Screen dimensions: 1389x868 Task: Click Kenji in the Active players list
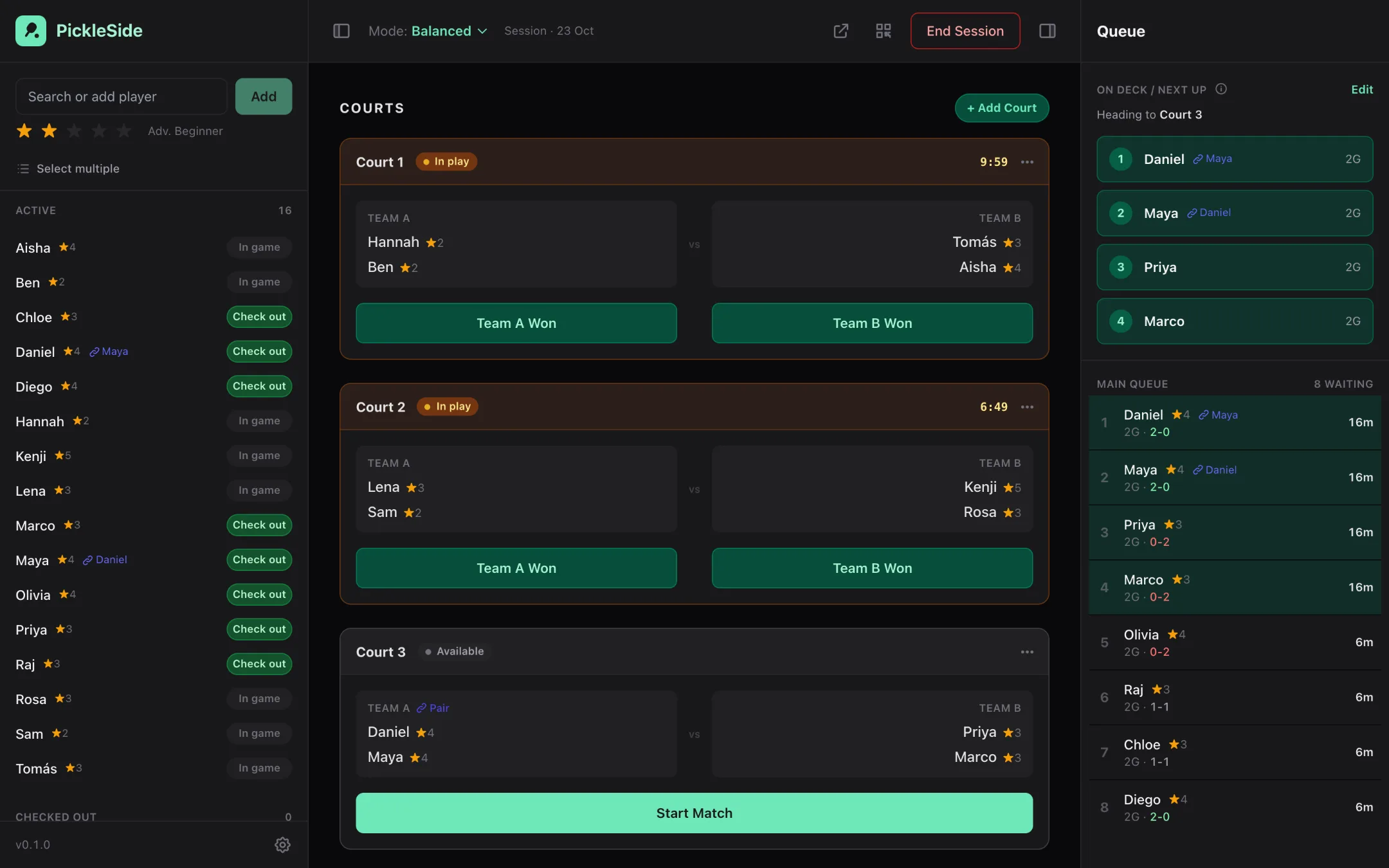(31, 456)
